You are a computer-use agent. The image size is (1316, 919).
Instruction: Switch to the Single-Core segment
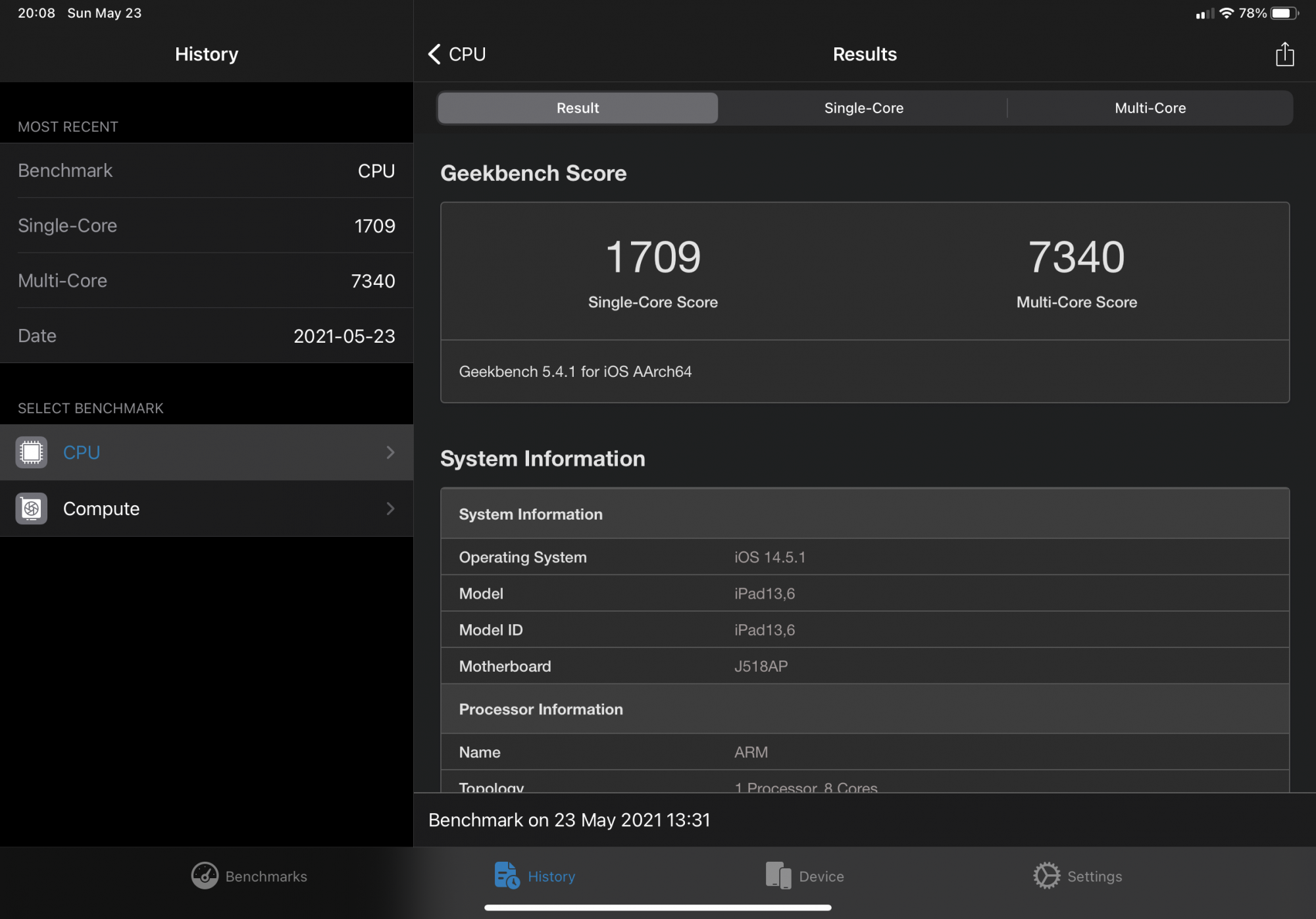[863, 108]
